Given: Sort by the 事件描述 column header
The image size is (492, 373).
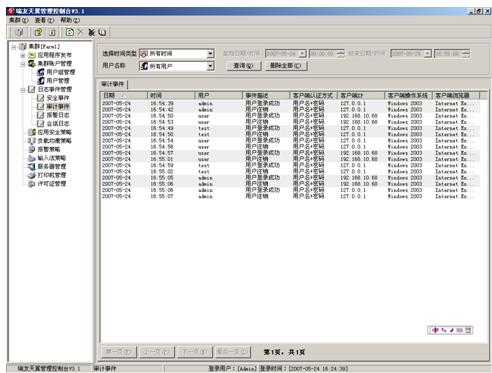Looking at the screenshot, I should (266, 96).
